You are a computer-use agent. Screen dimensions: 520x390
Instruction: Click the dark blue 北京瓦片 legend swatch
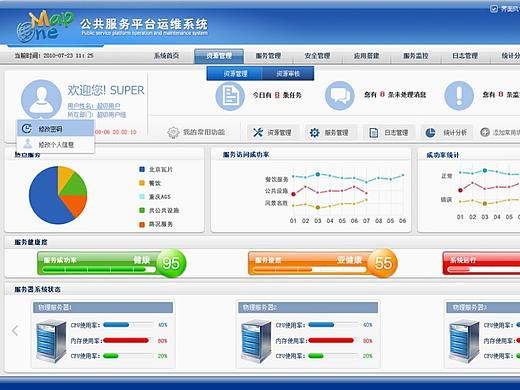[x=142, y=169]
